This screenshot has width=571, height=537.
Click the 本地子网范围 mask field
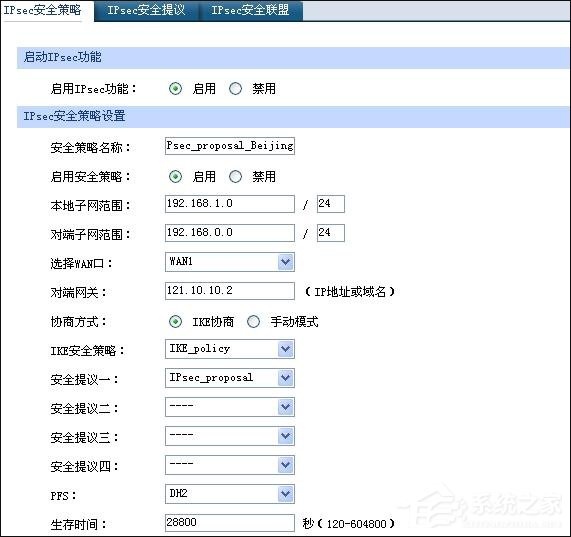[x=331, y=204]
